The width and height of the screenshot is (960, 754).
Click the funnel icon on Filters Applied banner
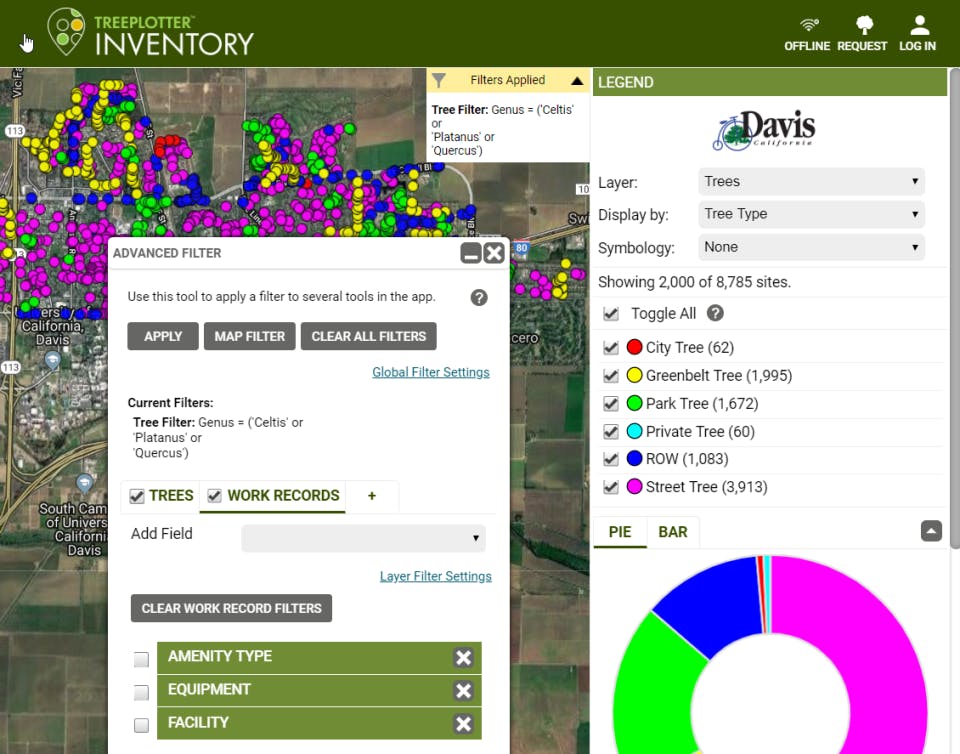[x=440, y=80]
